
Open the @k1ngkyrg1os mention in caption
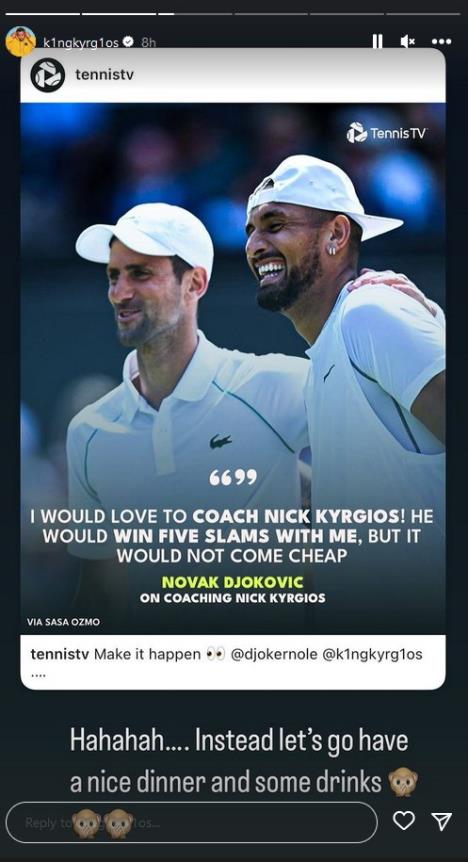pos(372,655)
